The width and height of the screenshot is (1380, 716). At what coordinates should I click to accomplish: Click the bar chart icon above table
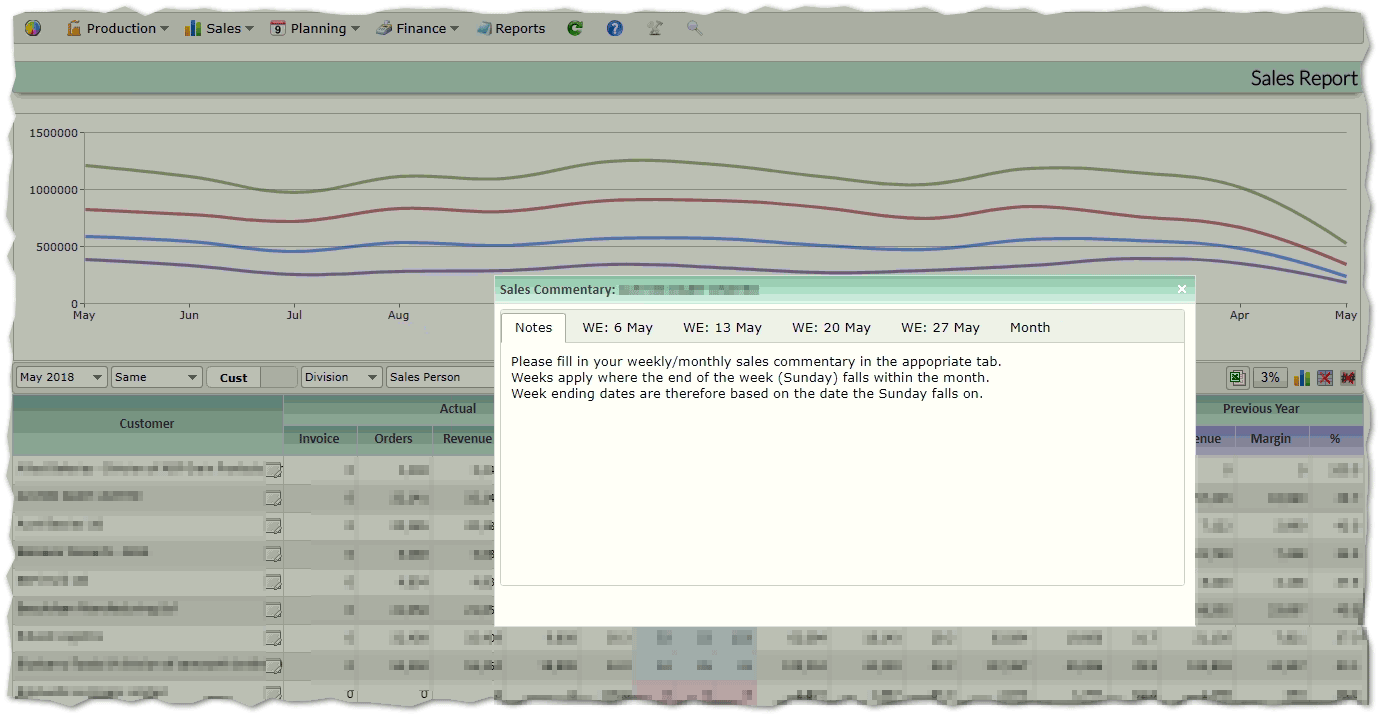1302,377
